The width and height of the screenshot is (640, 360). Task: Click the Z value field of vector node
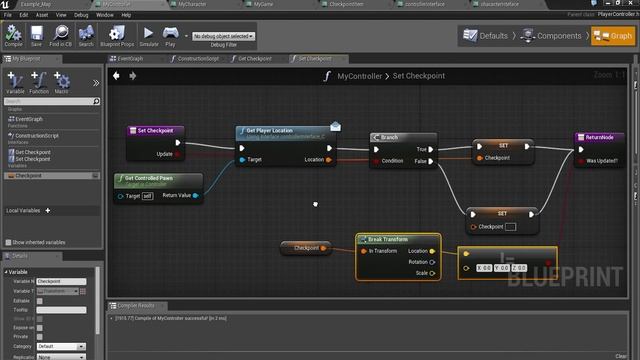(x=519, y=268)
